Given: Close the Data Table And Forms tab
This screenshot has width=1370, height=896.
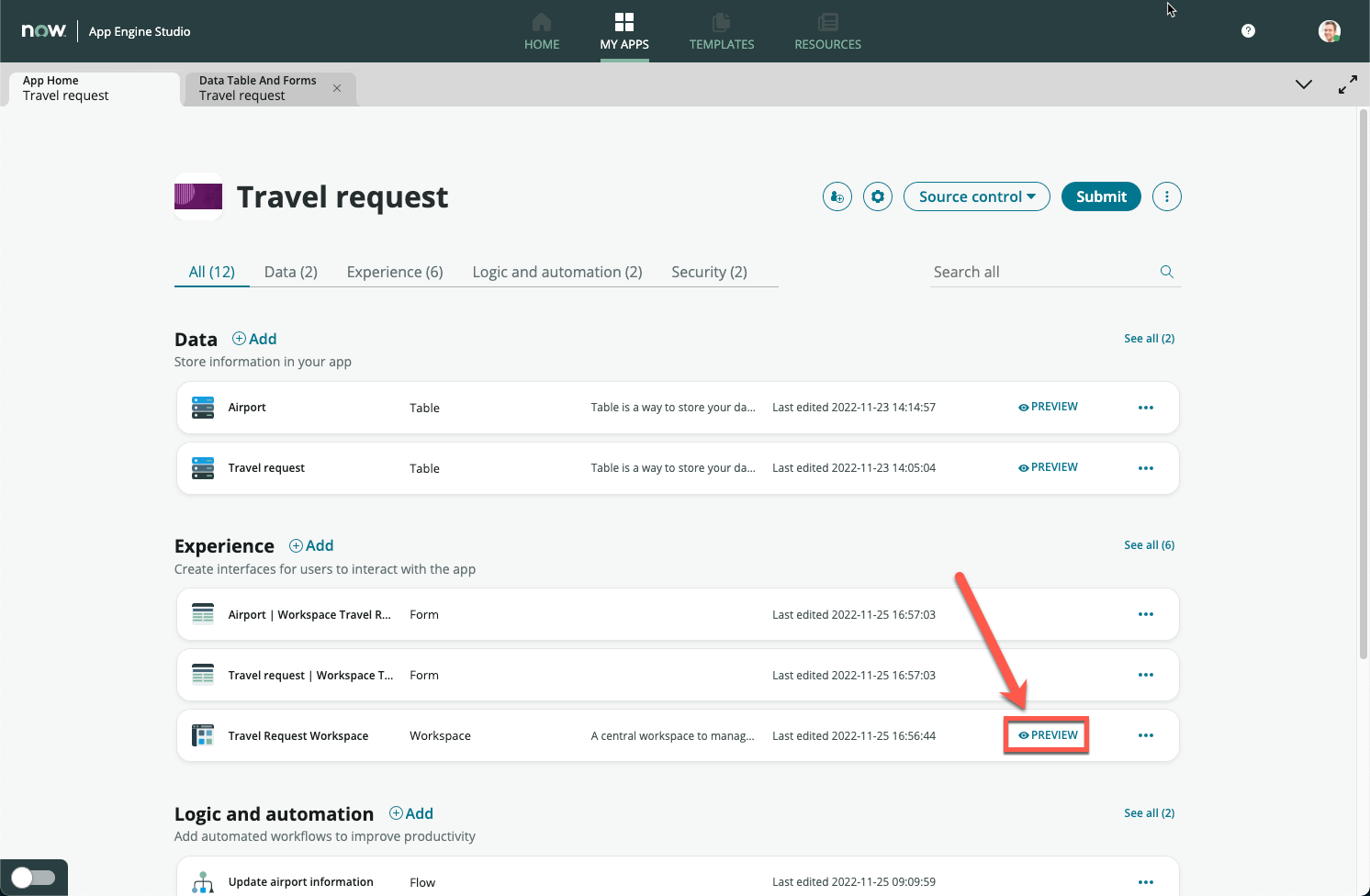Looking at the screenshot, I should tap(337, 88).
